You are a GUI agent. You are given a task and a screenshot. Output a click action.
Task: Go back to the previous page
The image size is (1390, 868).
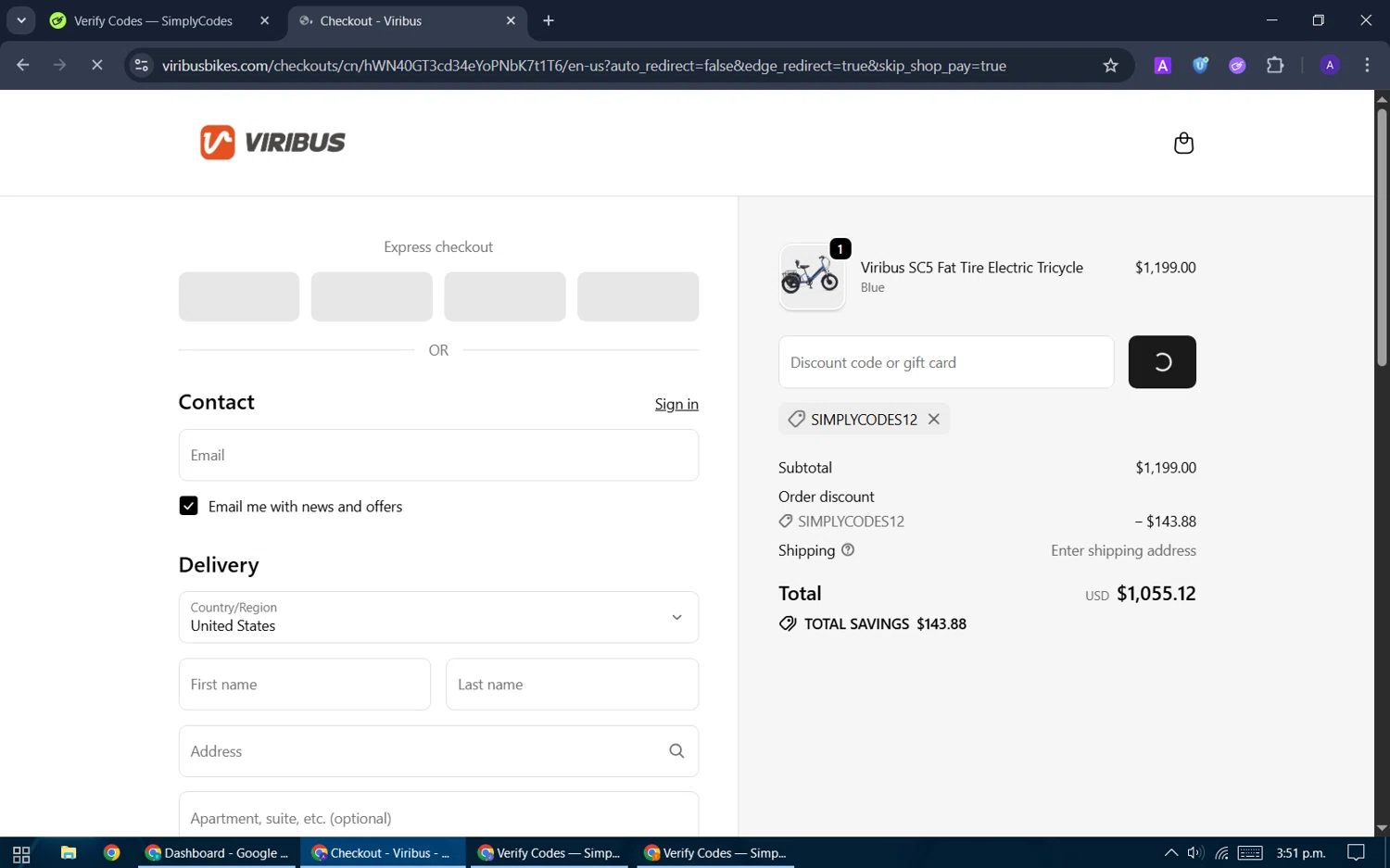click(23, 66)
